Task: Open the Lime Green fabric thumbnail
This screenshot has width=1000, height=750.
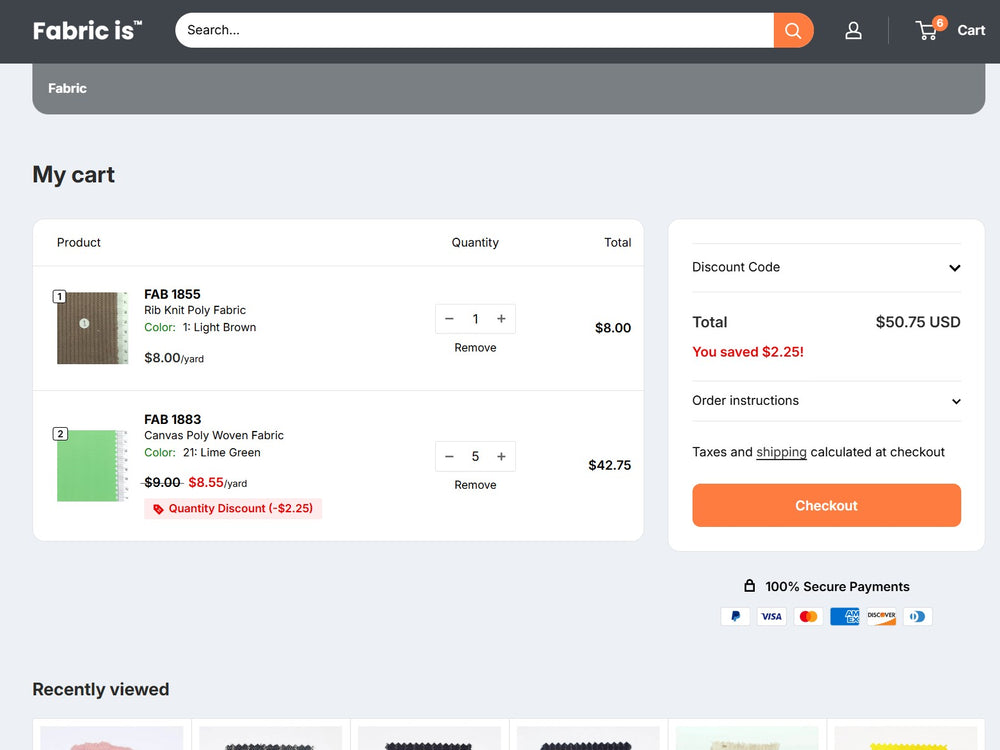Action: [92, 465]
